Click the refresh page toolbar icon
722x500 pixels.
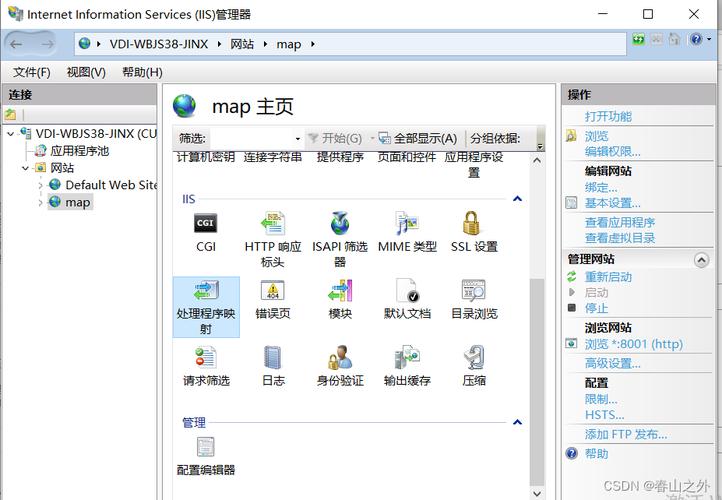pos(639,40)
